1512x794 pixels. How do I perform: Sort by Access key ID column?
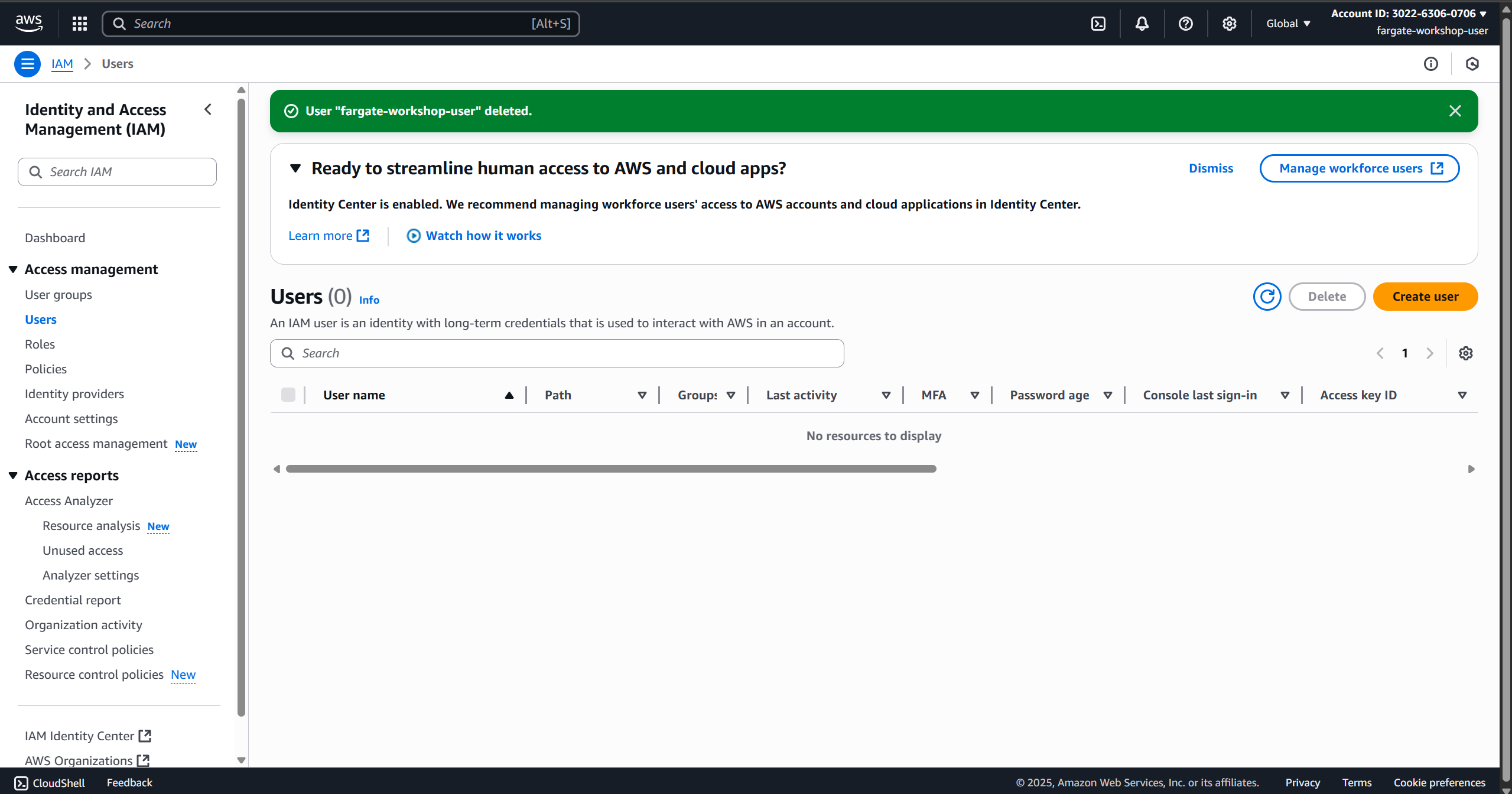pos(1462,395)
